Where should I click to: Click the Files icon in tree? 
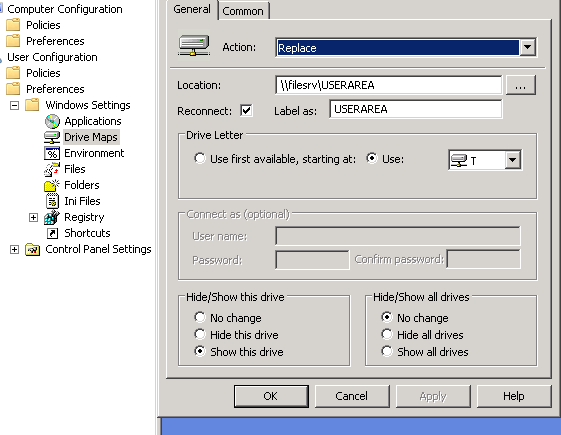(x=52, y=169)
